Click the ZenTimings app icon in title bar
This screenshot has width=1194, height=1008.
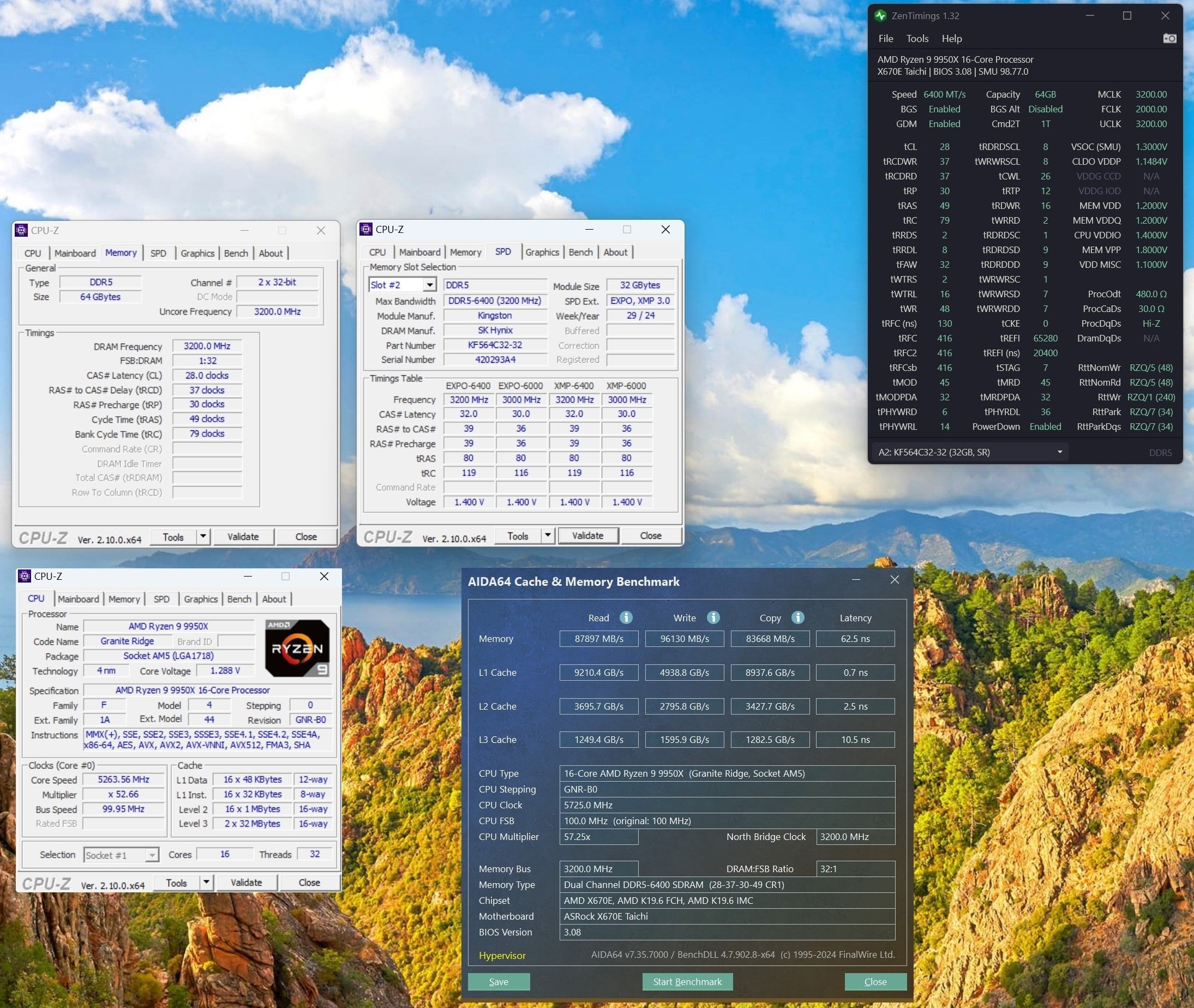click(x=880, y=15)
